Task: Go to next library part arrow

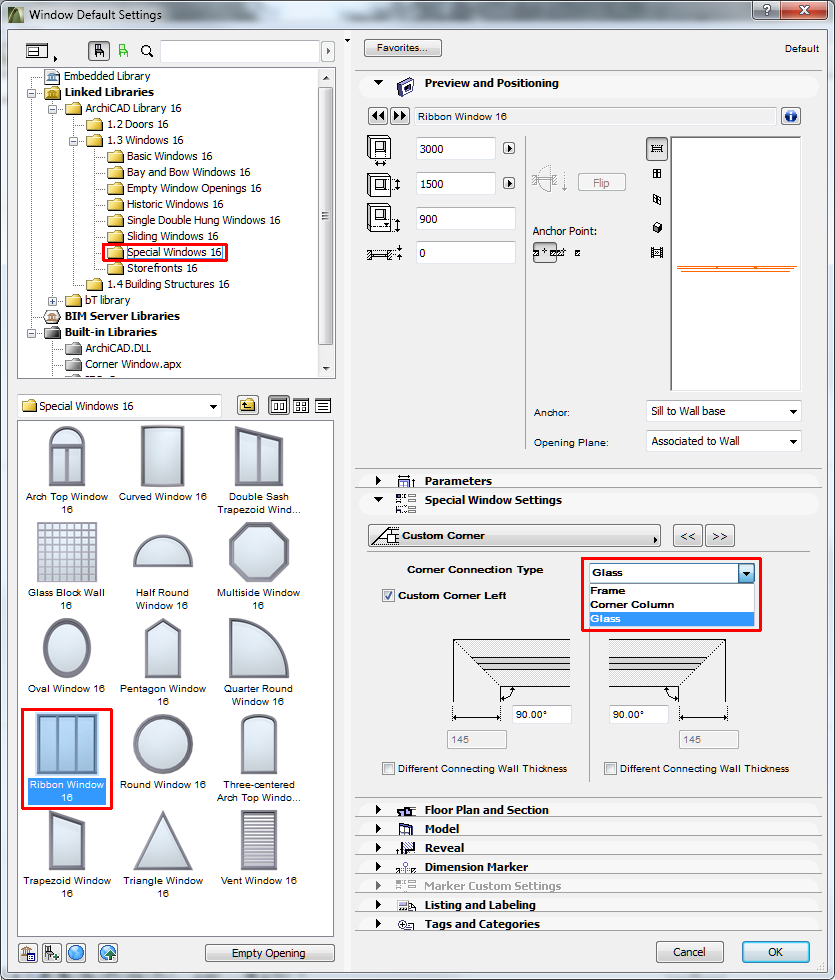Action: point(400,116)
